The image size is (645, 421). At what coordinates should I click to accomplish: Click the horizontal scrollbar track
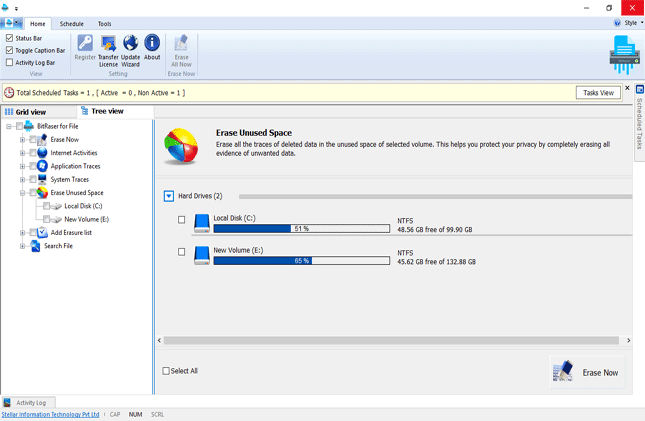click(391, 340)
